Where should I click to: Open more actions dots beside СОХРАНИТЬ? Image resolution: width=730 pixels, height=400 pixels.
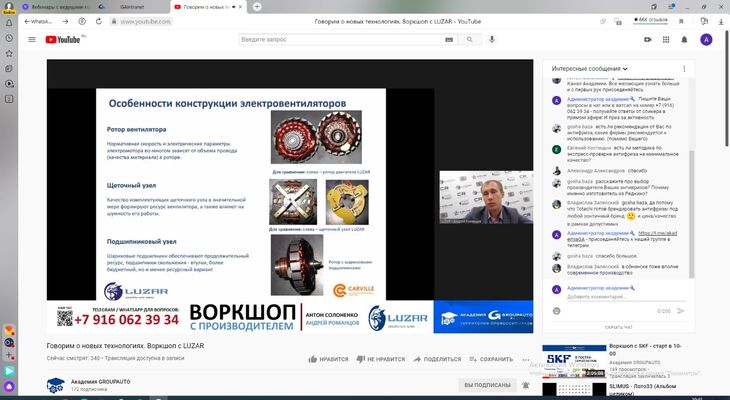(x=526, y=359)
